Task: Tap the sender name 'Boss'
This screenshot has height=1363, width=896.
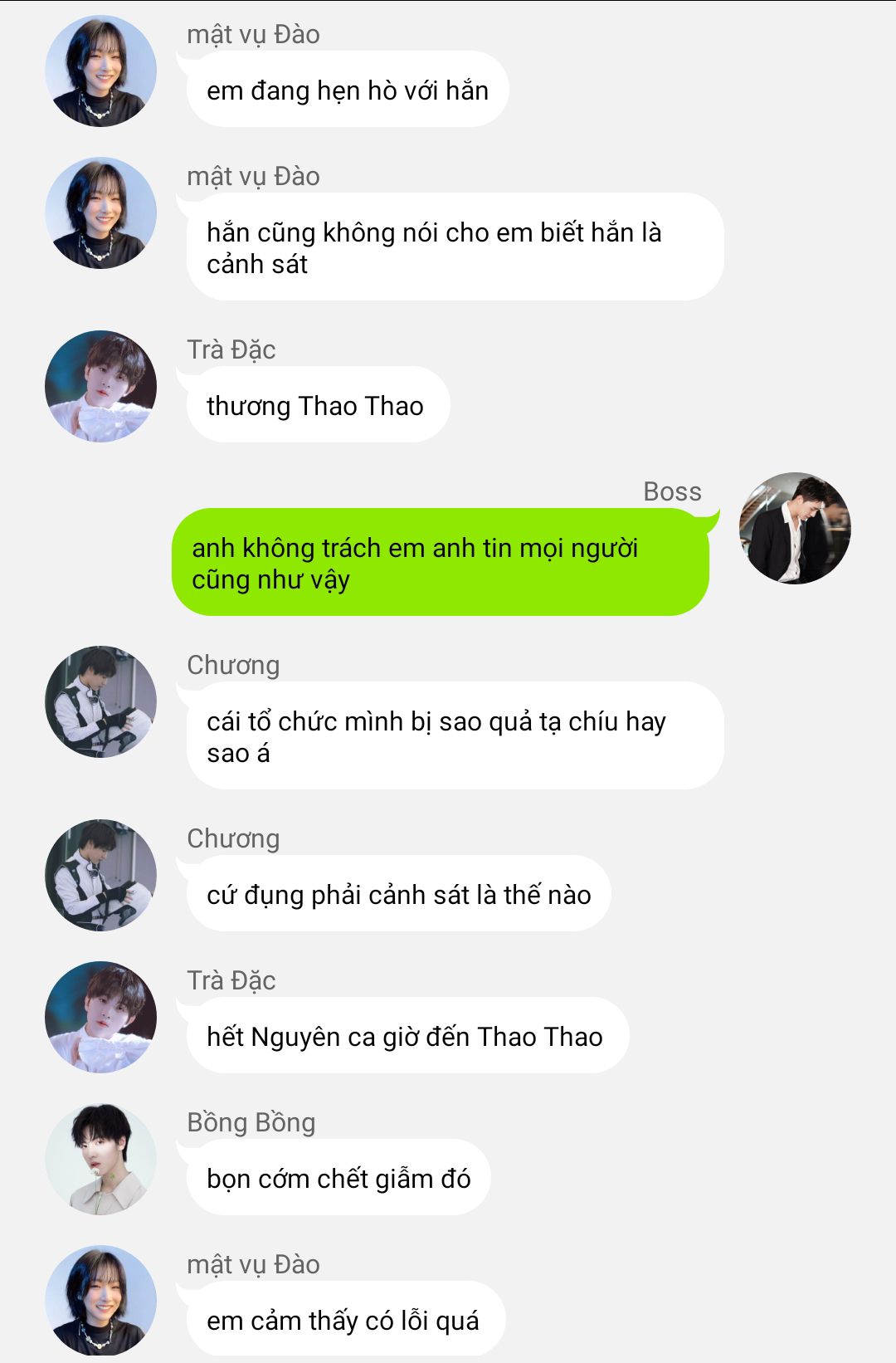Action: coord(672,491)
